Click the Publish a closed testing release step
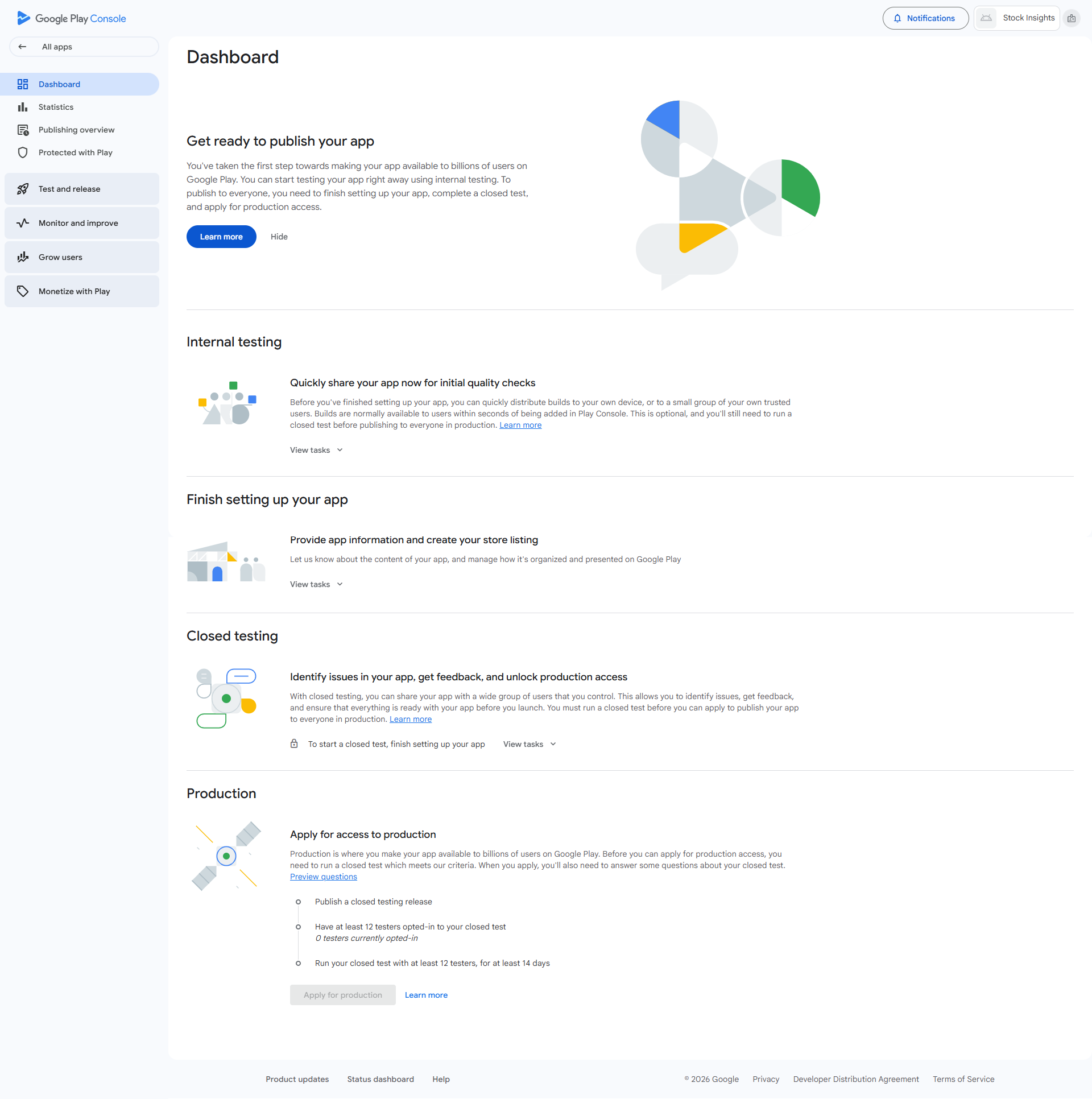 [x=374, y=902]
